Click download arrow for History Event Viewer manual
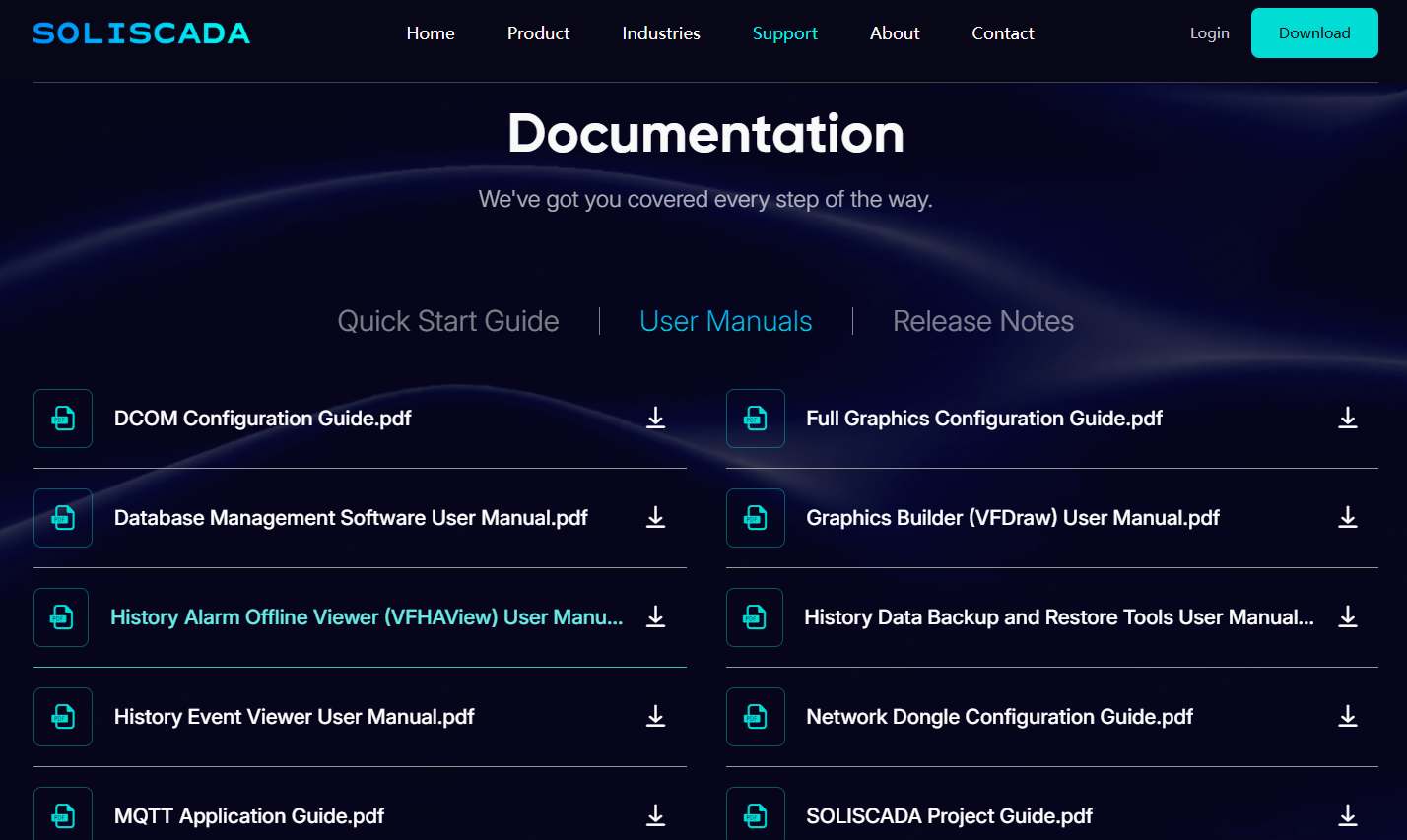Screen dimensions: 1407x840 pos(655,717)
